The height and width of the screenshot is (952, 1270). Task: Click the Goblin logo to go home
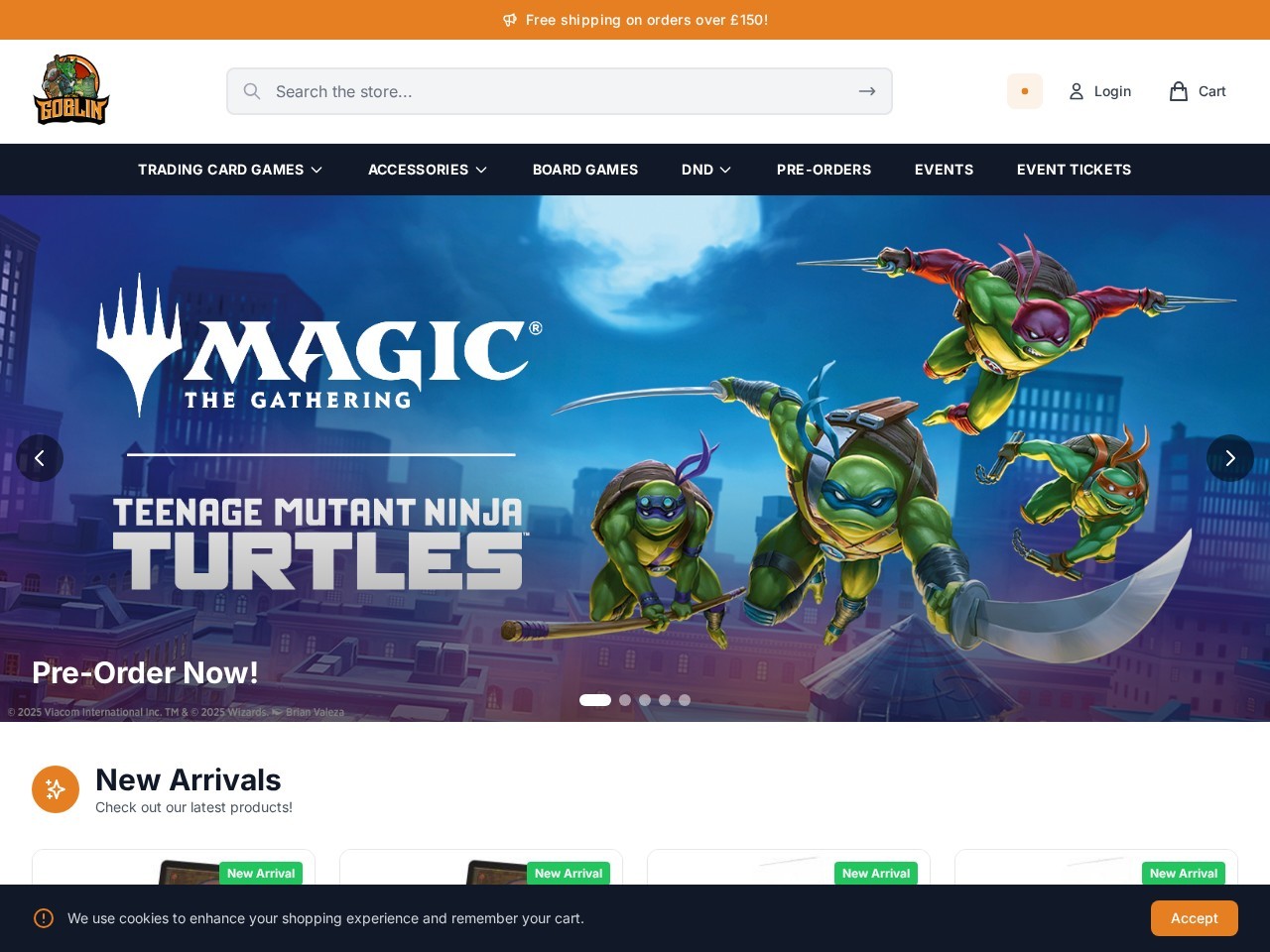coord(70,89)
